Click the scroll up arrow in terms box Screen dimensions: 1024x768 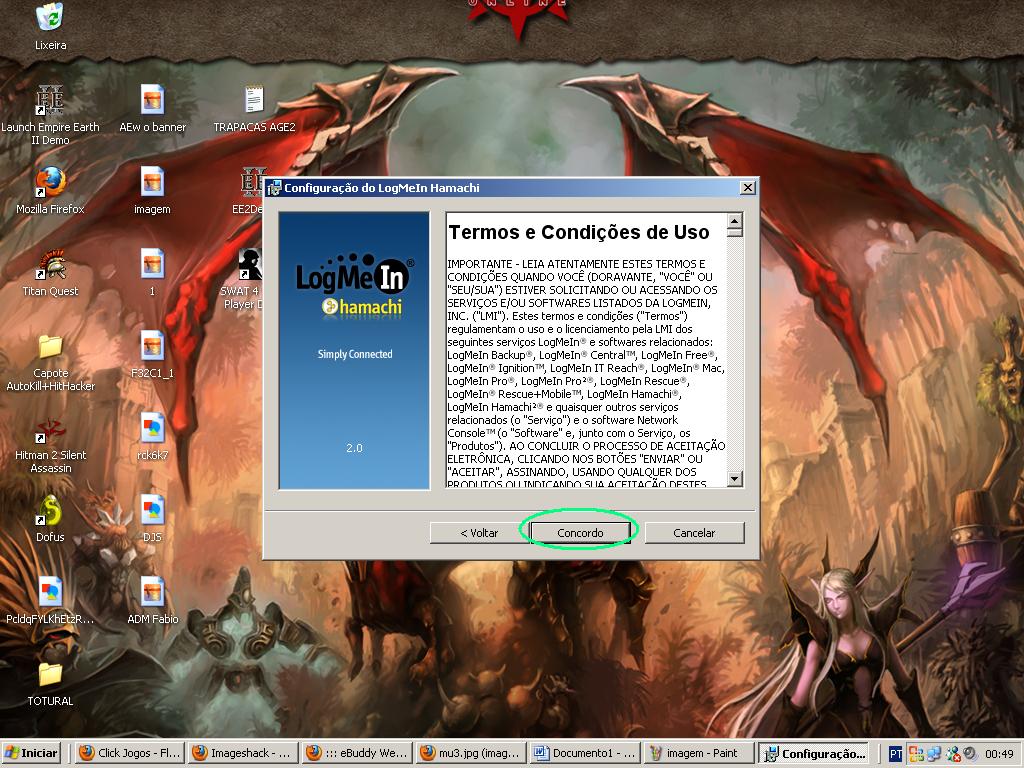coord(735,222)
